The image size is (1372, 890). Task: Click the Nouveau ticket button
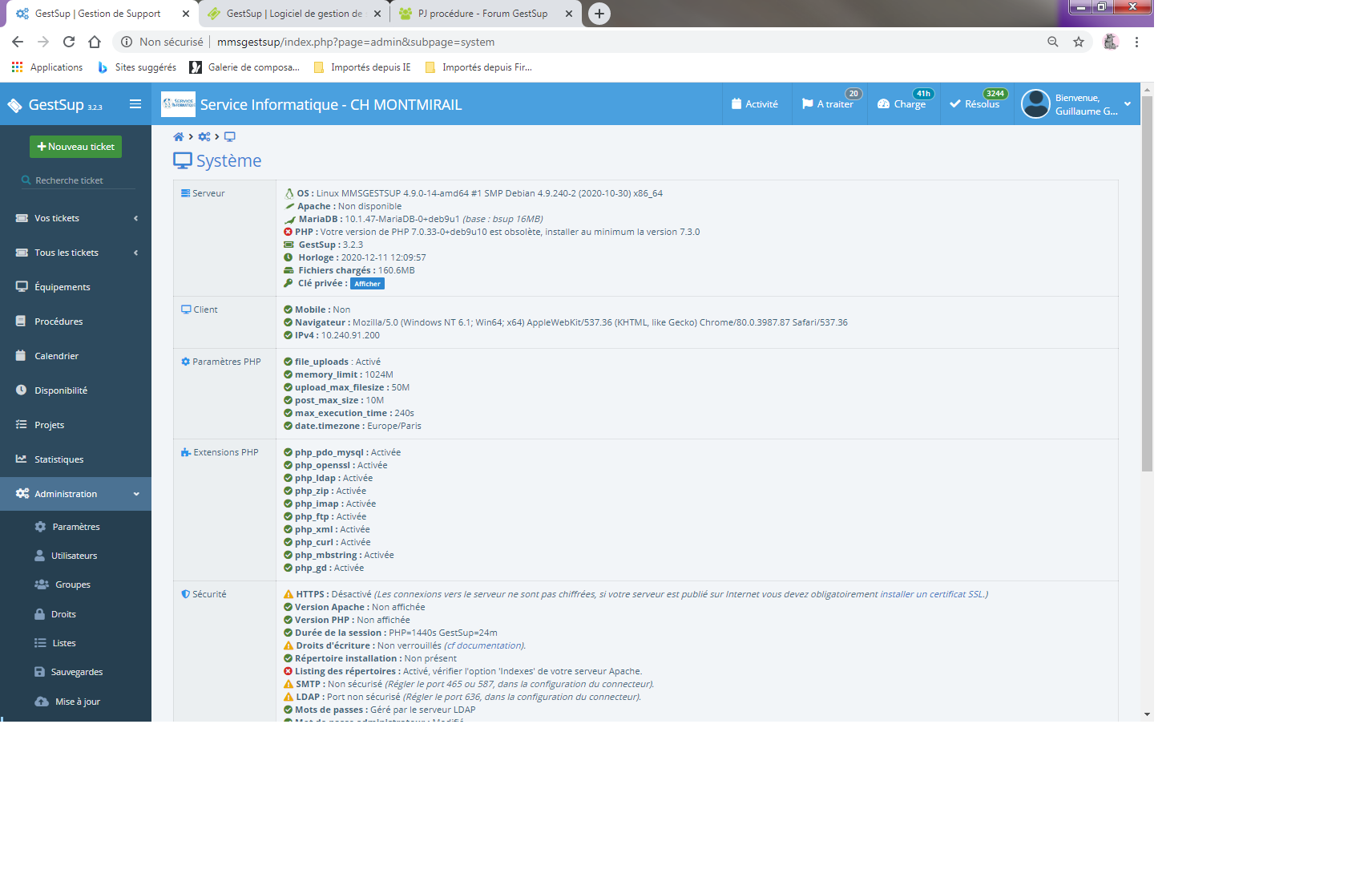(75, 147)
